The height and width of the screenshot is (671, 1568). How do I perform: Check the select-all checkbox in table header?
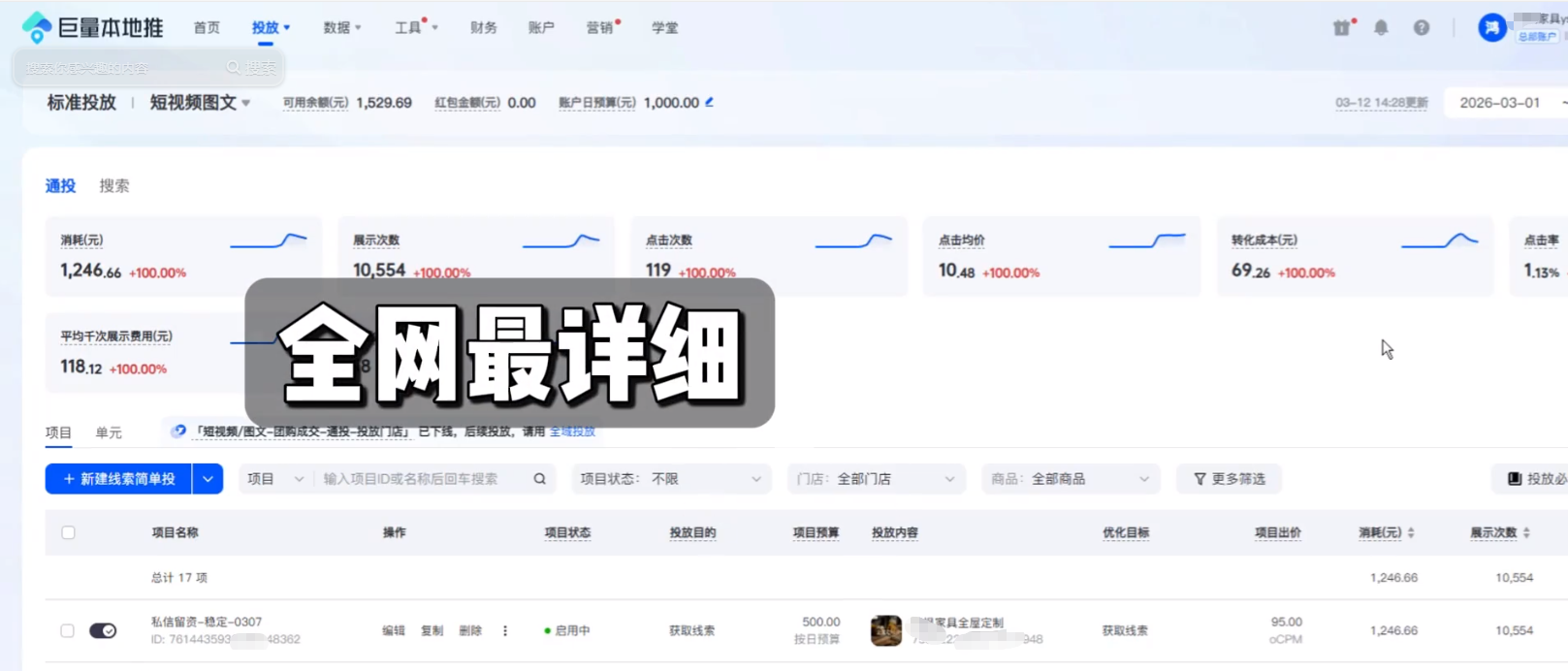pyautogui.click(x=68, y=532)
